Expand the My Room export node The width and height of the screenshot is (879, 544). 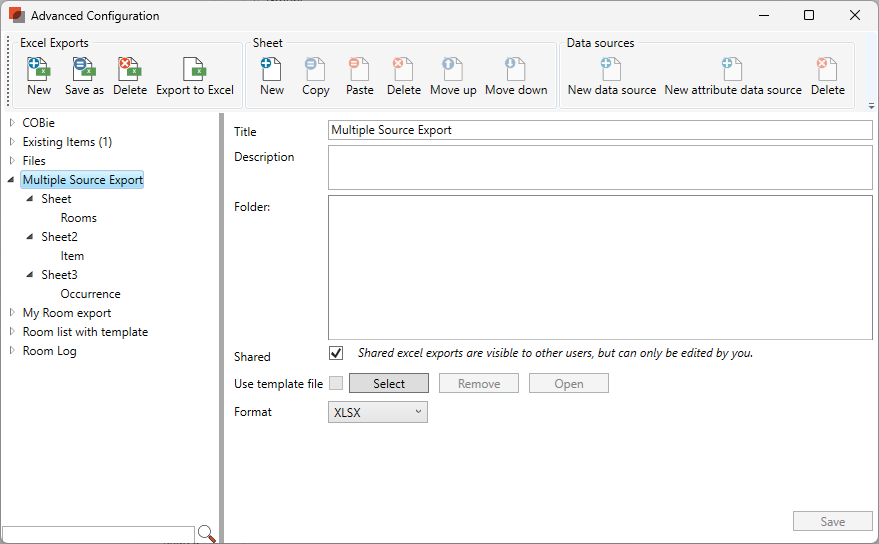coord(12,313)
